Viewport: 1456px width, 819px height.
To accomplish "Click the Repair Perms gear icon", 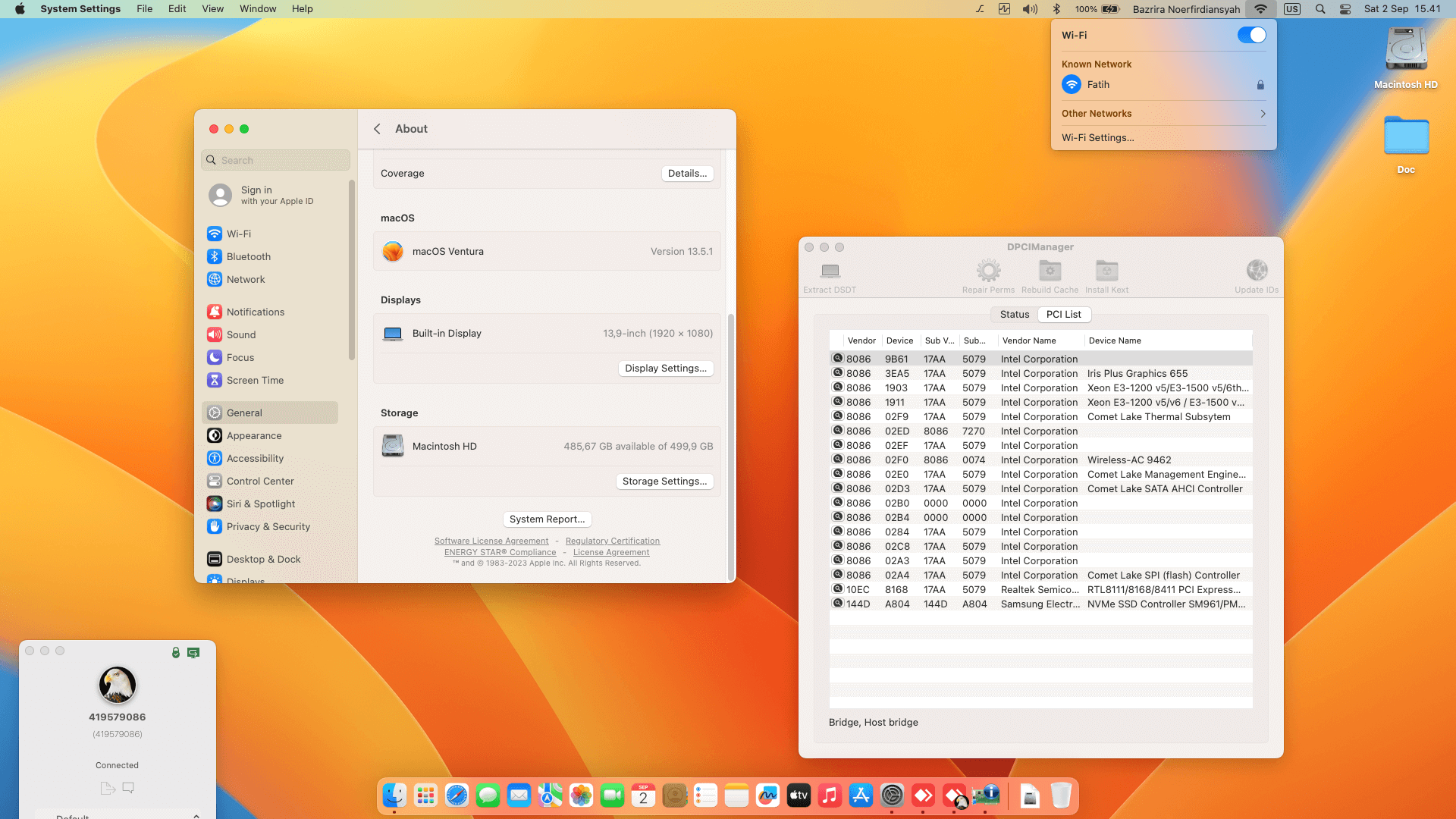I will (x=988, y=271).
